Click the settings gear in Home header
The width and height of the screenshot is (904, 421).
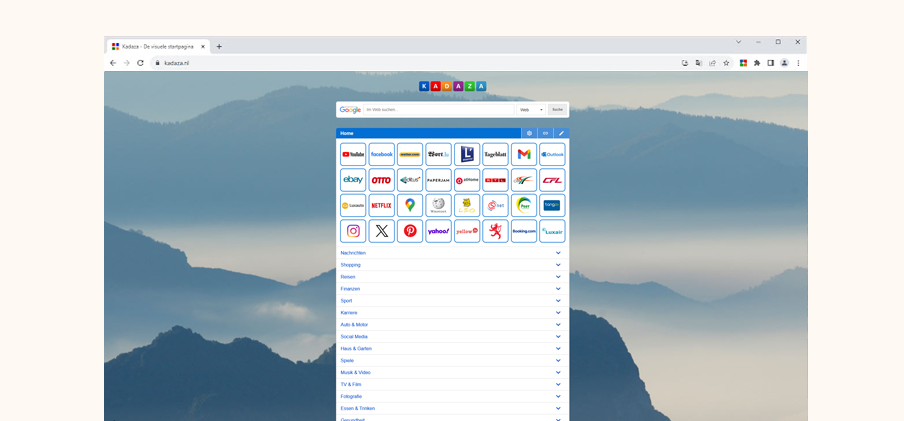click(529, 133)
